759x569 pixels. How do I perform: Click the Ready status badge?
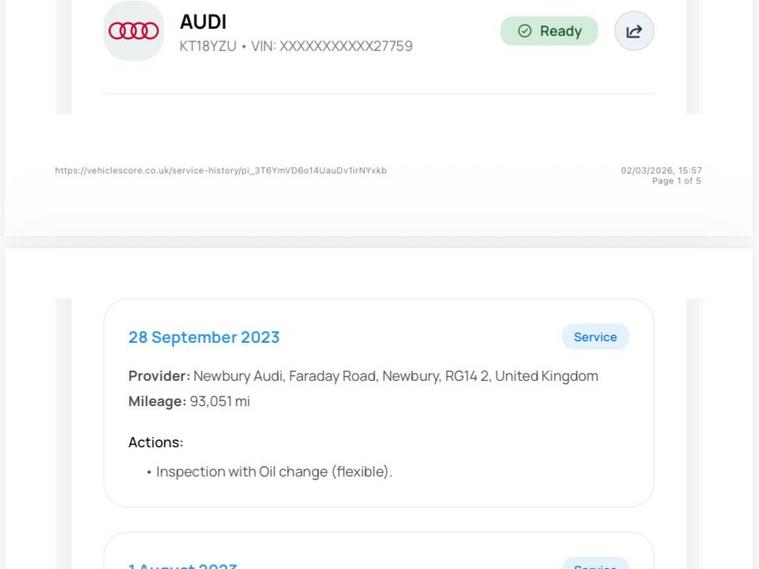click(549, 31)
